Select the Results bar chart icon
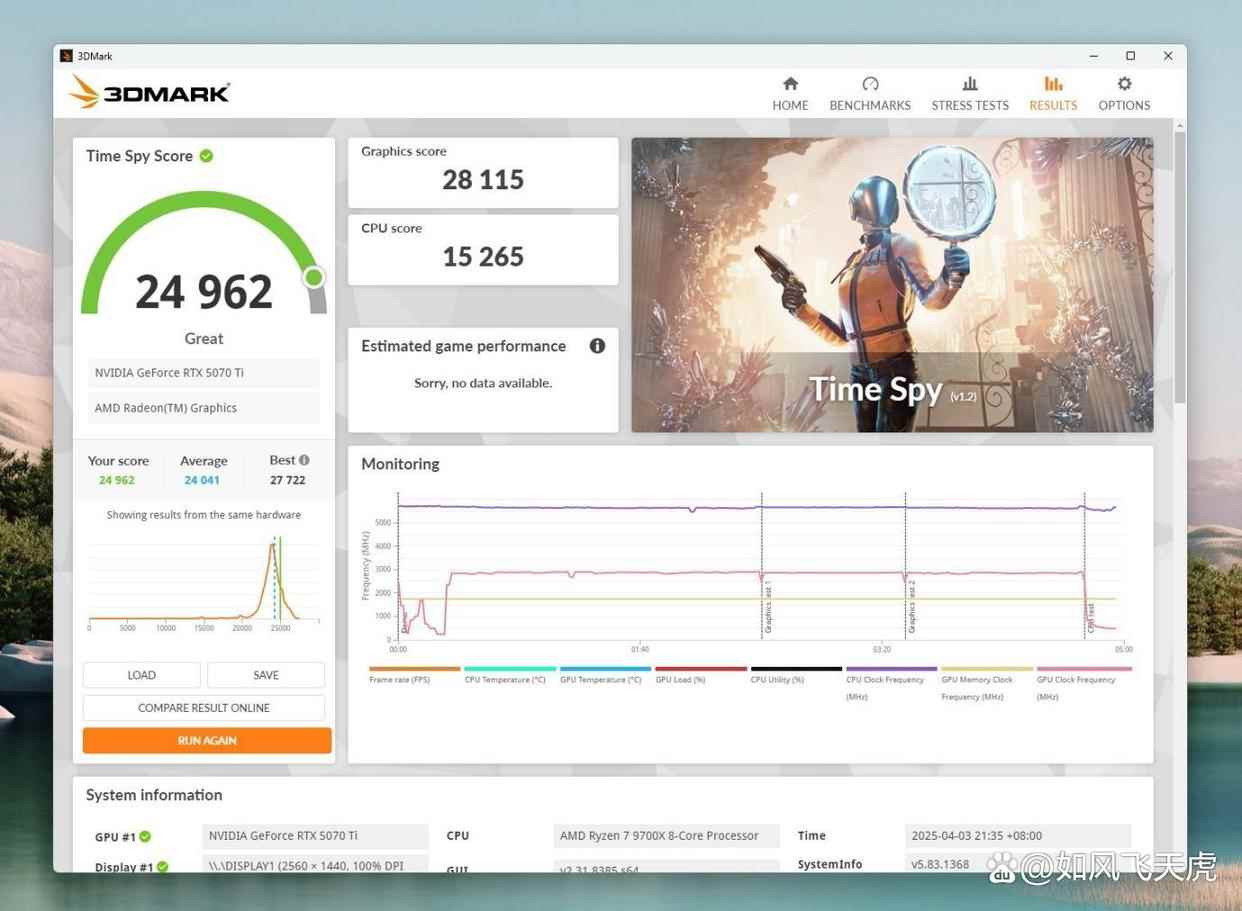This screenshot has height=911, width=1242. point(1053,84)
